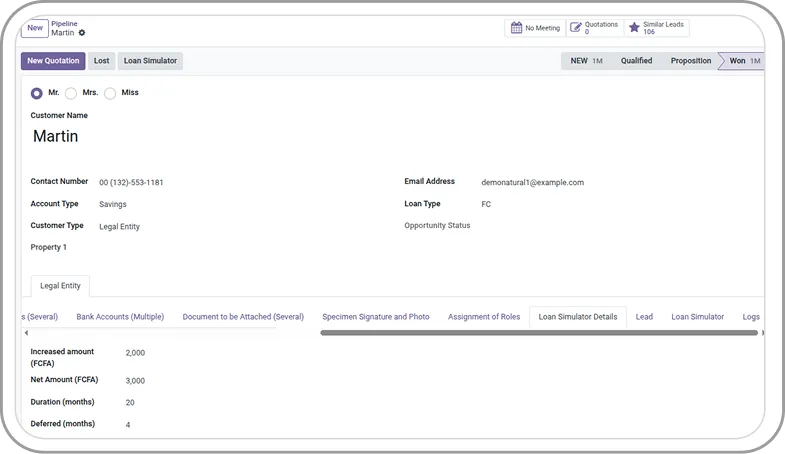
Task: Open the No Meeting stat button
Action: click(x=535, y=28)
